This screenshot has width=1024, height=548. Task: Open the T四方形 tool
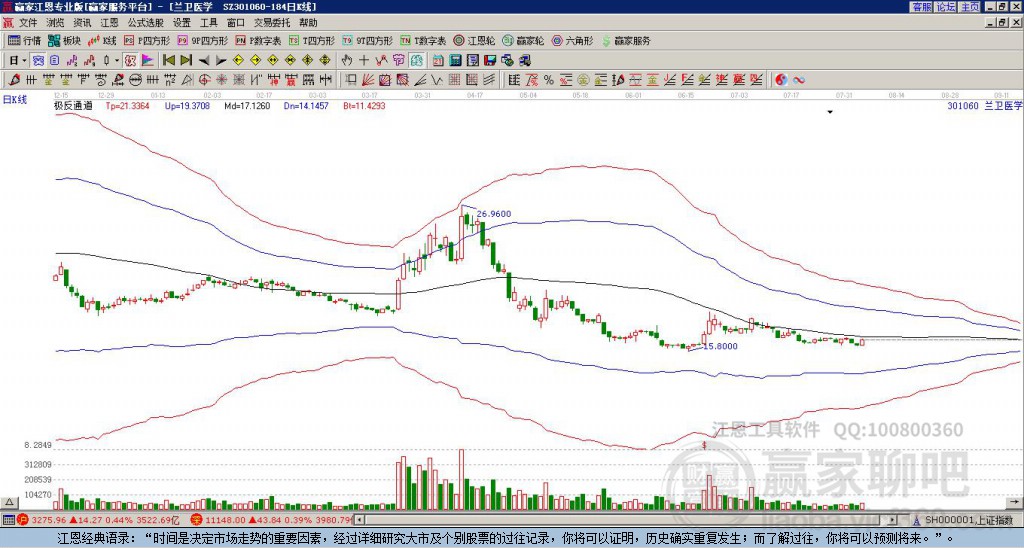[x=312, y=40]
